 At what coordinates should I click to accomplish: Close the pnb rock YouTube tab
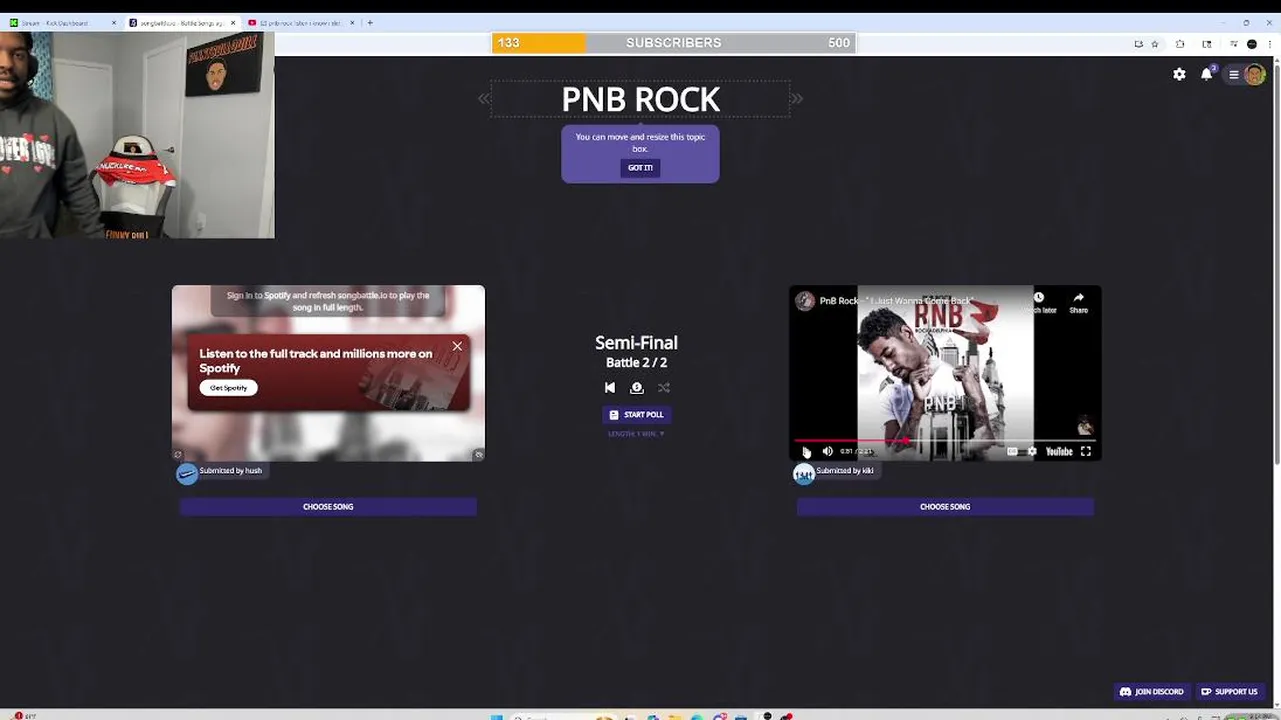[352, 22]
